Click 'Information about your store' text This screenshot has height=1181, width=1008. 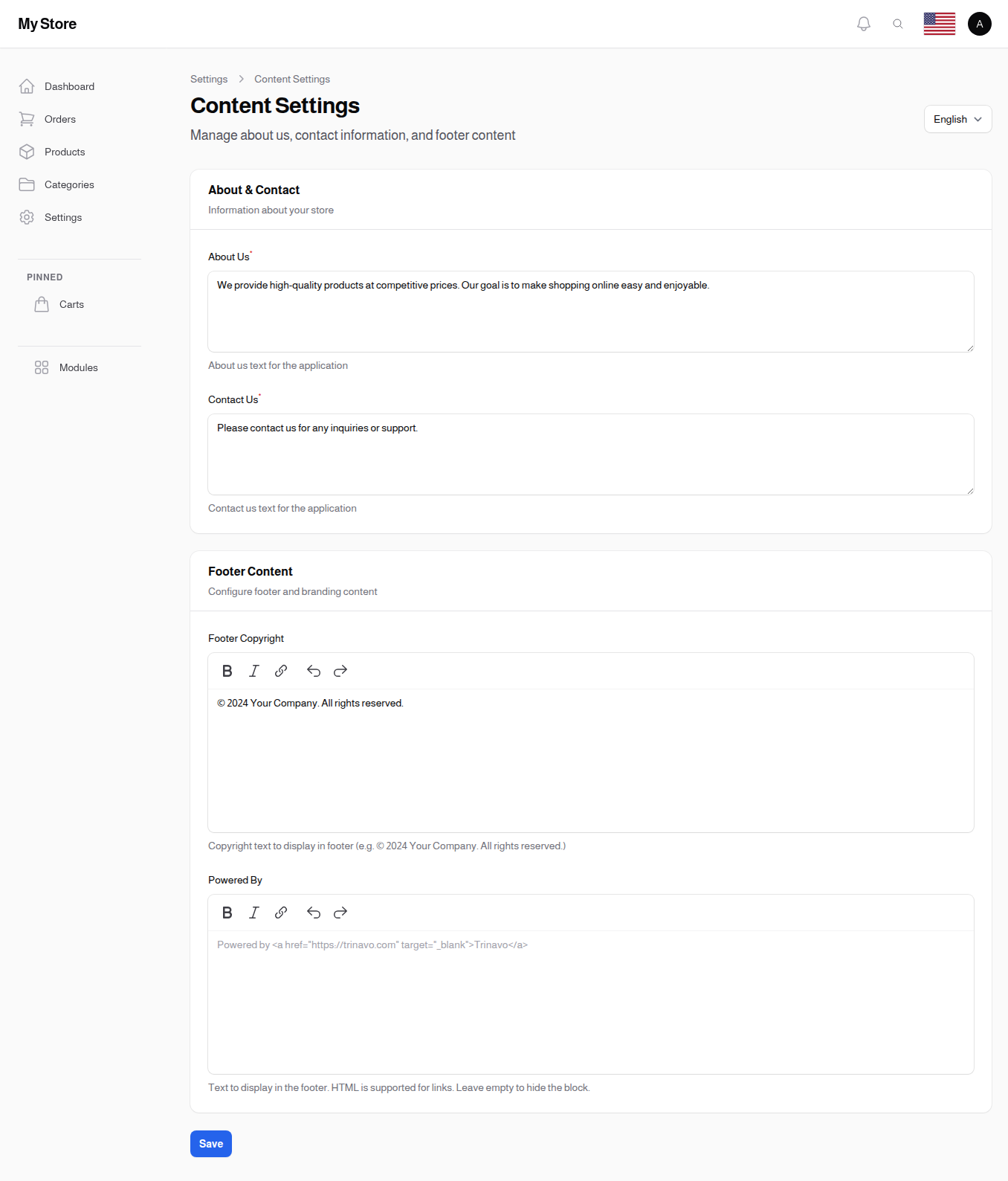(271, 210)
